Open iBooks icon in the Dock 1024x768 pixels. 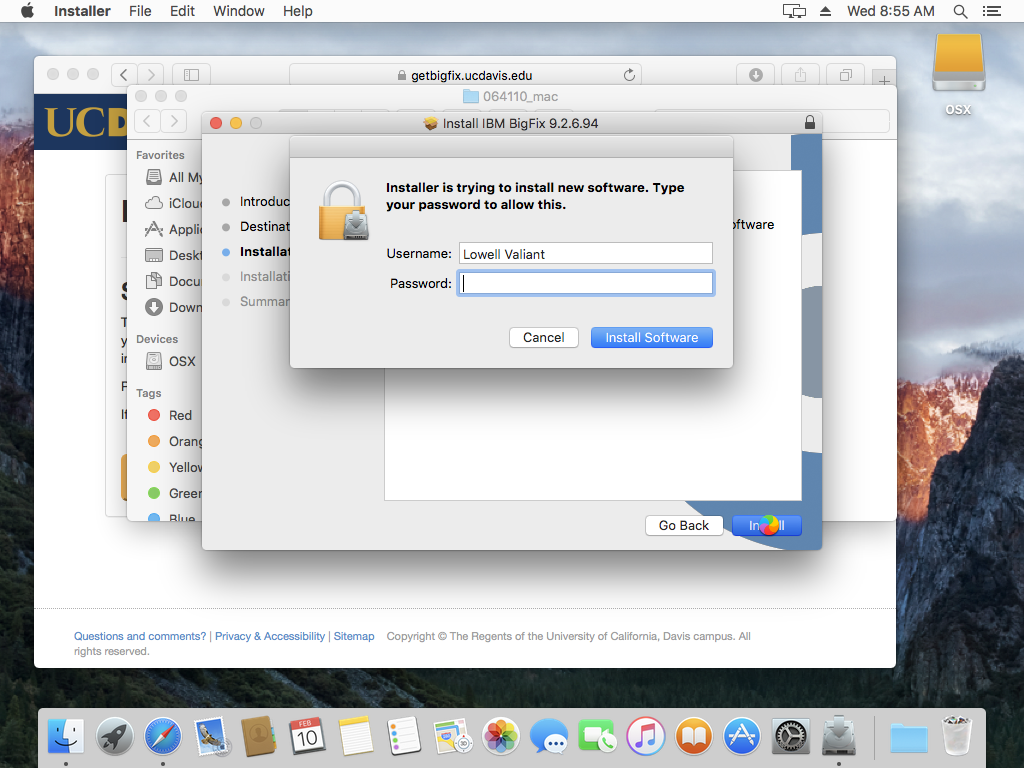tap(694, 736)
